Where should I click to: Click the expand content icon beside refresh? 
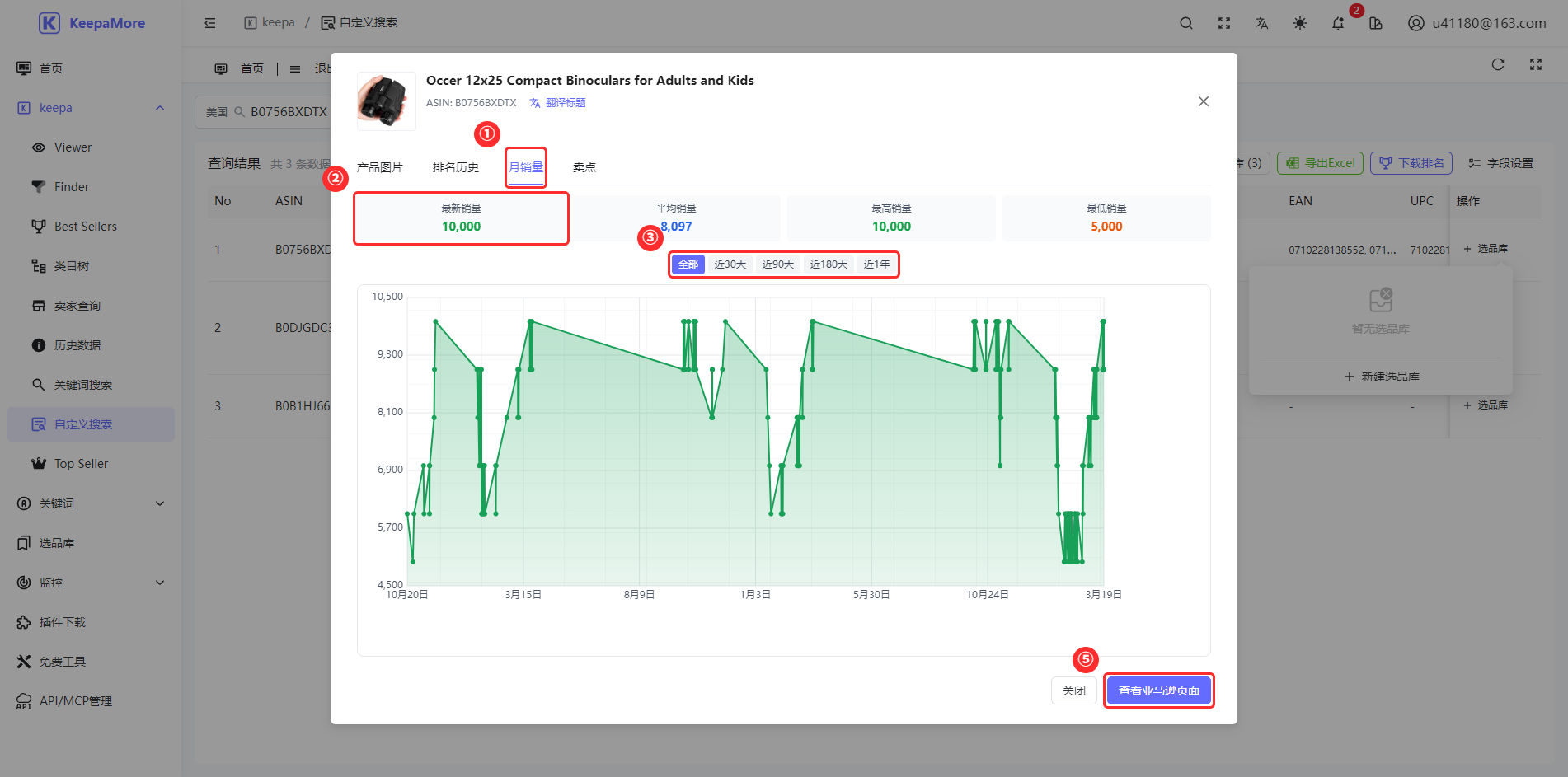[1536, 64]
